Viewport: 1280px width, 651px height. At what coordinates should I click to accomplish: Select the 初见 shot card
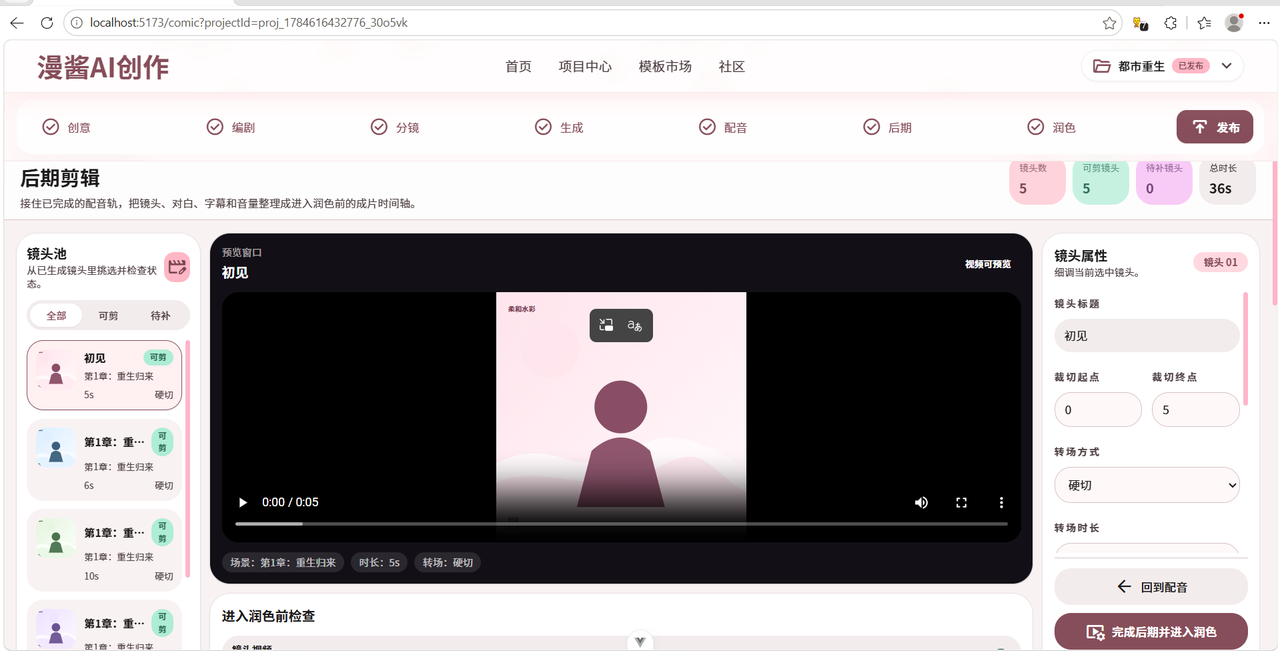pyautogui.click(x=104, y=375)
